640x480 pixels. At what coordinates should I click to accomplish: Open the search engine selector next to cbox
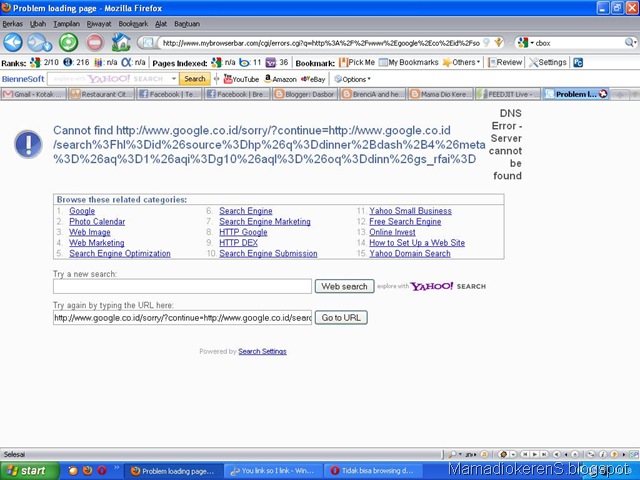(525, 42)
